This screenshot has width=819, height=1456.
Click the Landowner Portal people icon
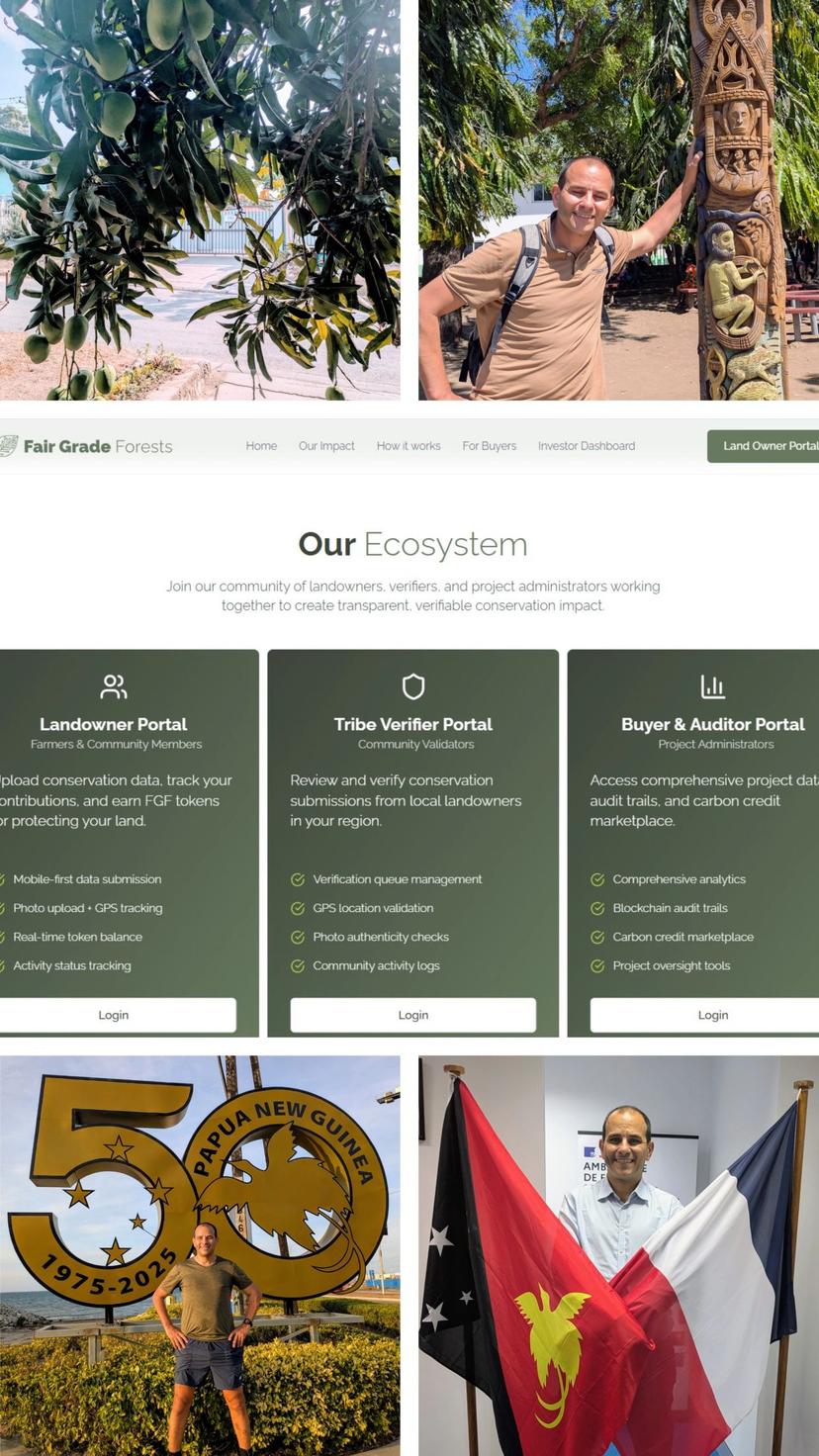tap(114, 686)
